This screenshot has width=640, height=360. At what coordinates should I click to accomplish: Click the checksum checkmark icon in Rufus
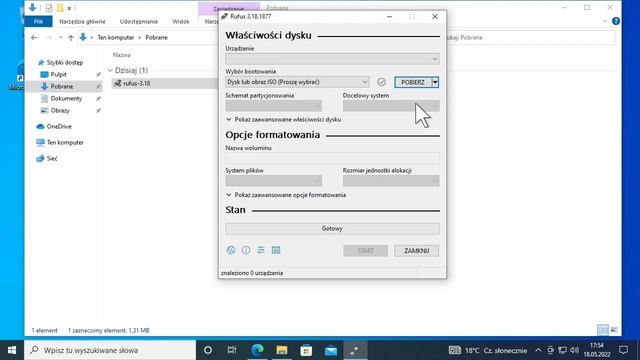[381, 82]
